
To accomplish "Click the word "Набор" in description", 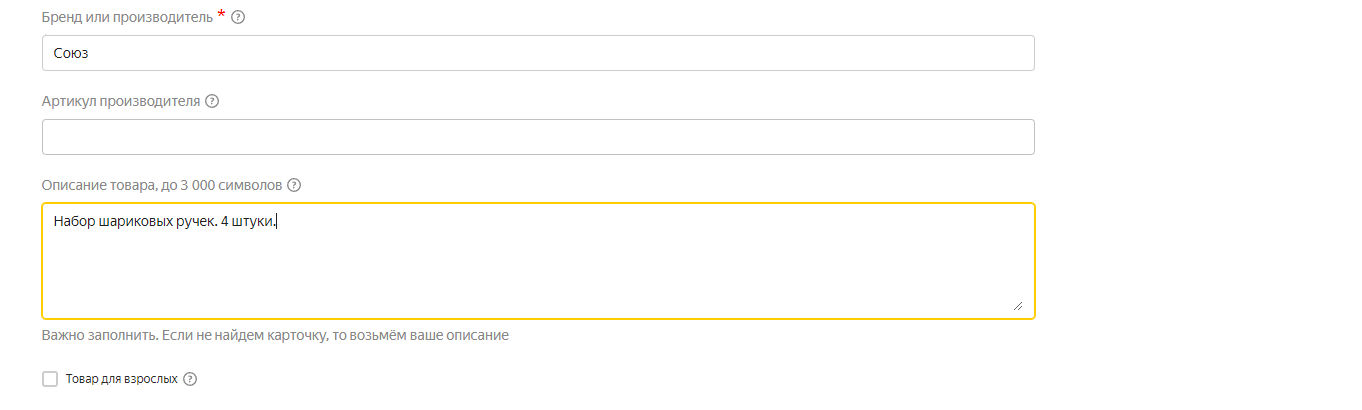I will (74, 221).
